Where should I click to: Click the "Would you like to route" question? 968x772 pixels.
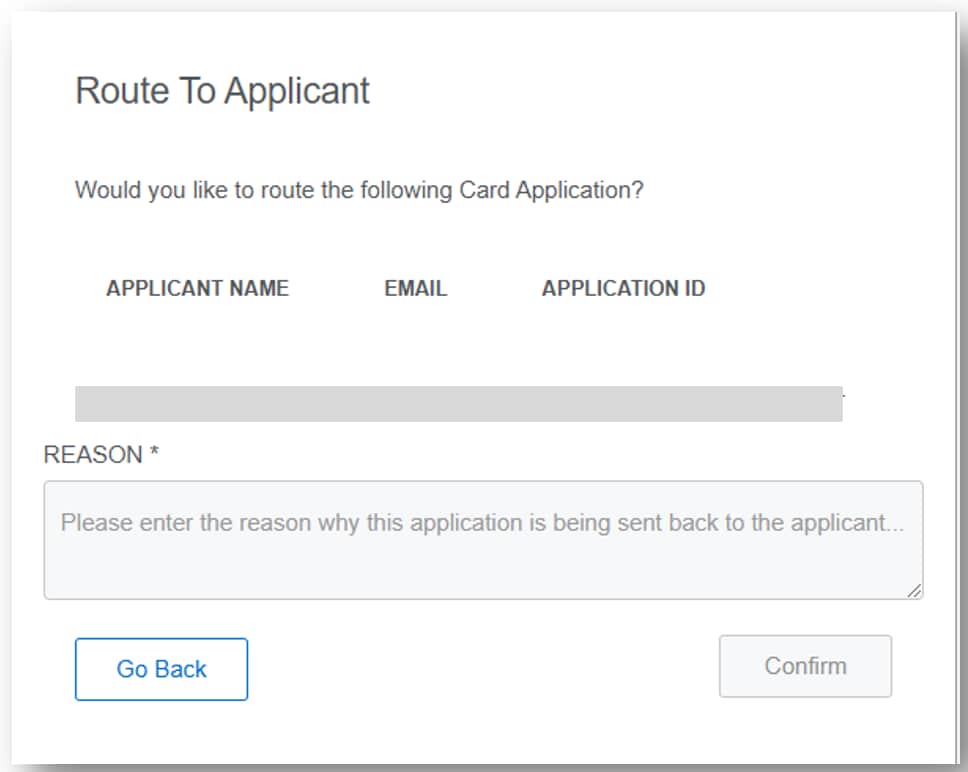[x=359, y=190]
